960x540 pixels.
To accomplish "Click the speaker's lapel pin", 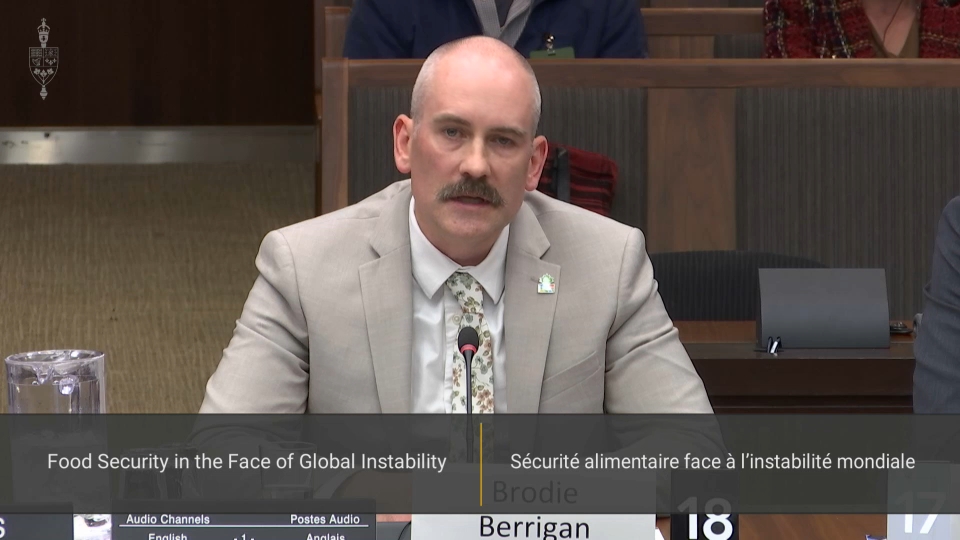I will tap(546, 283).
